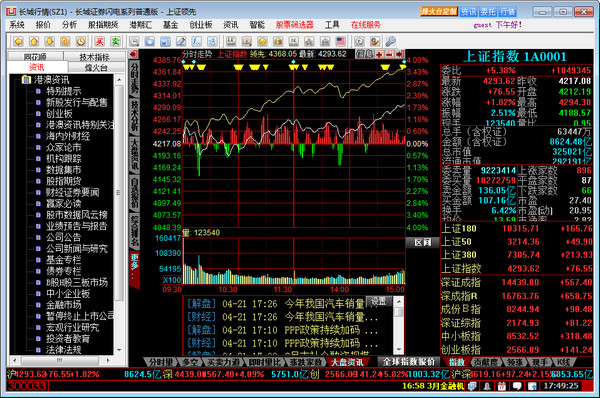This screenshot has width=600, height=398.
Task: Open the 更多 vertical tab expander
Action: tap(135, 270)
